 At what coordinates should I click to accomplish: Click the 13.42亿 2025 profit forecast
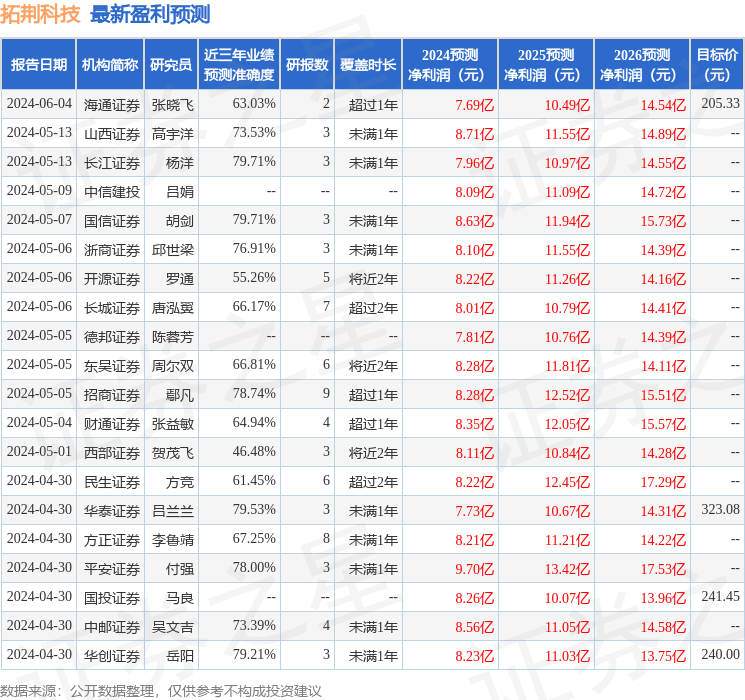pos(567,569)
